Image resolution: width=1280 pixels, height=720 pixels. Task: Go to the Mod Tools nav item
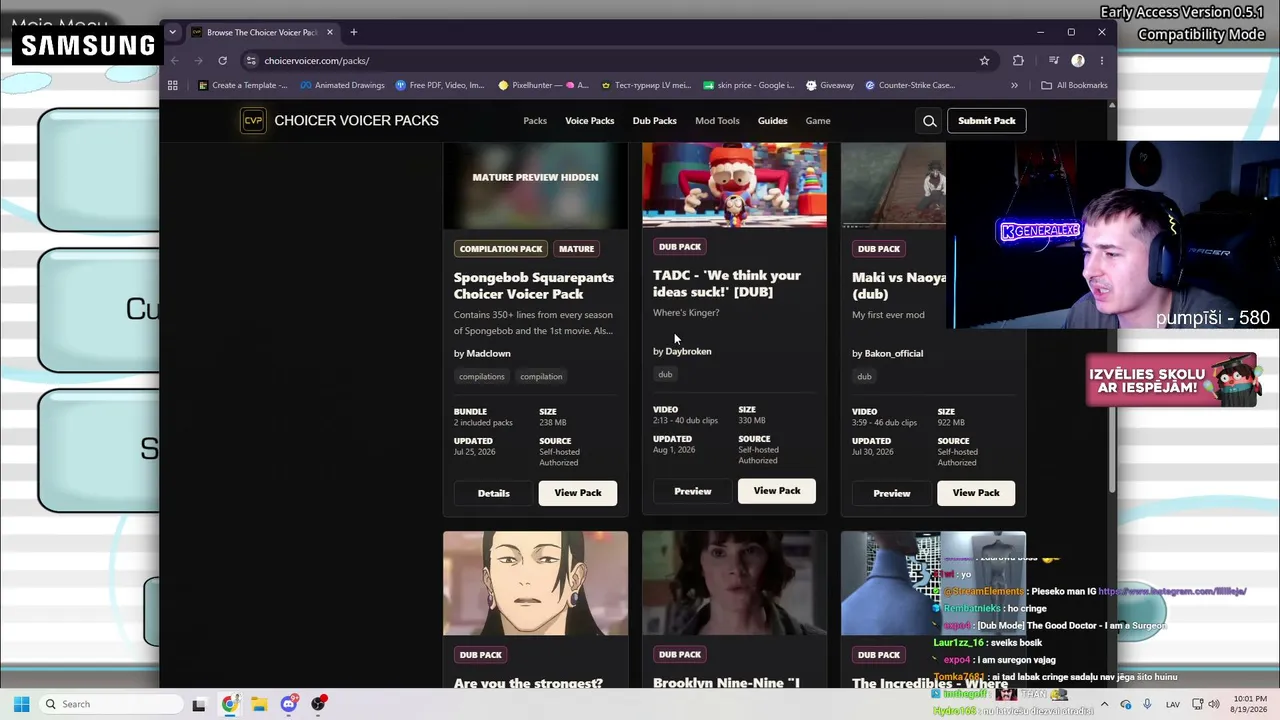pos(717,121)
